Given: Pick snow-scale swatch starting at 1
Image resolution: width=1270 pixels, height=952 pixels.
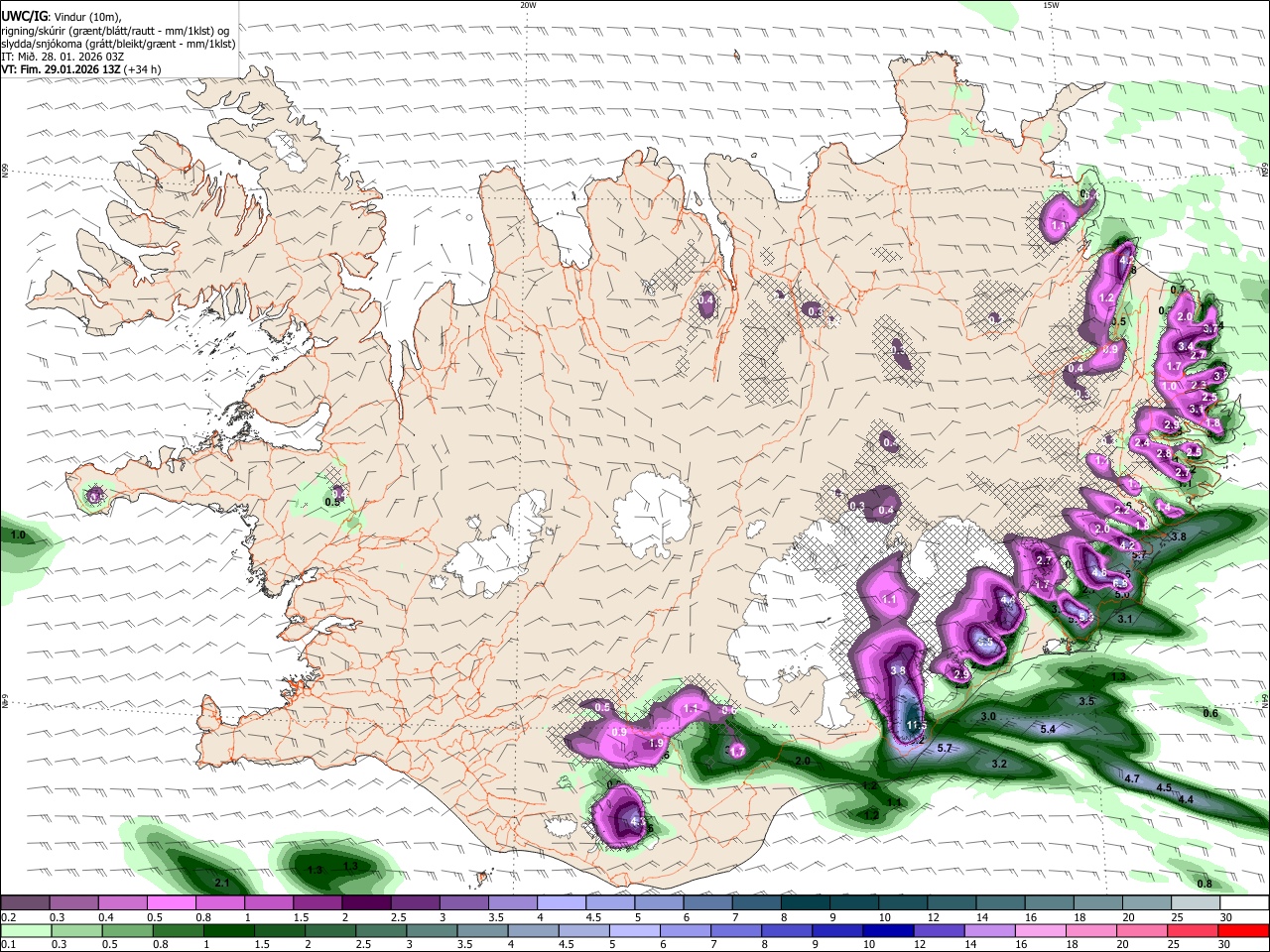Looking at the screenshot, I should pyautogui.click(x=268, y=903).
